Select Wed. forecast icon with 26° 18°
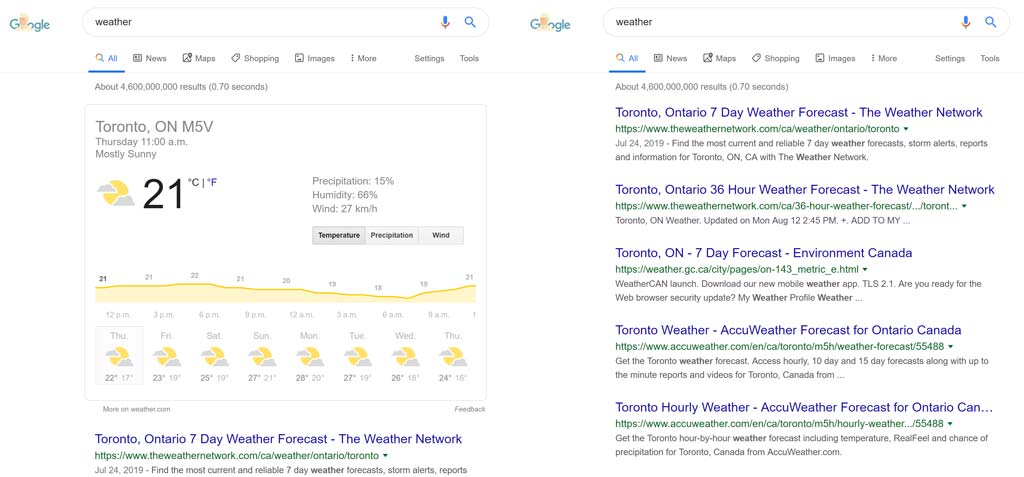This screenshot has width=1024, height=477. click(x=405, y=357)
